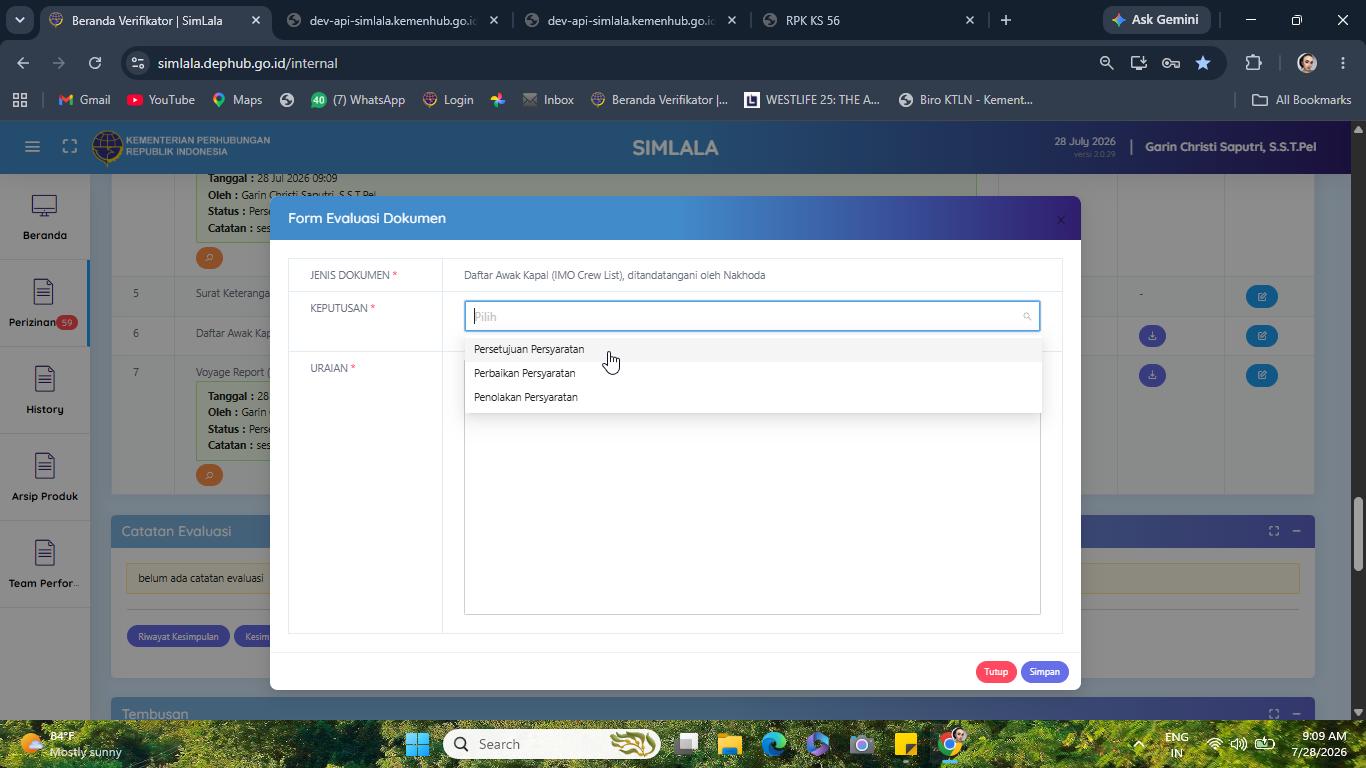Click edit icon for row 7

point(1262,375)
